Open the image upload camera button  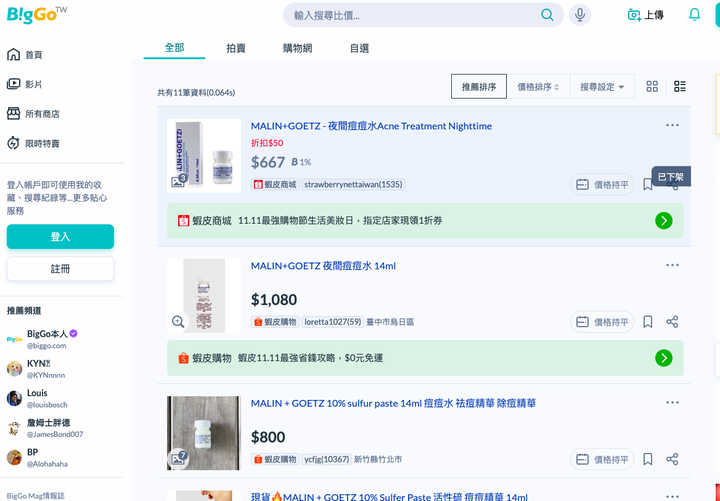[x=645, y=15]
